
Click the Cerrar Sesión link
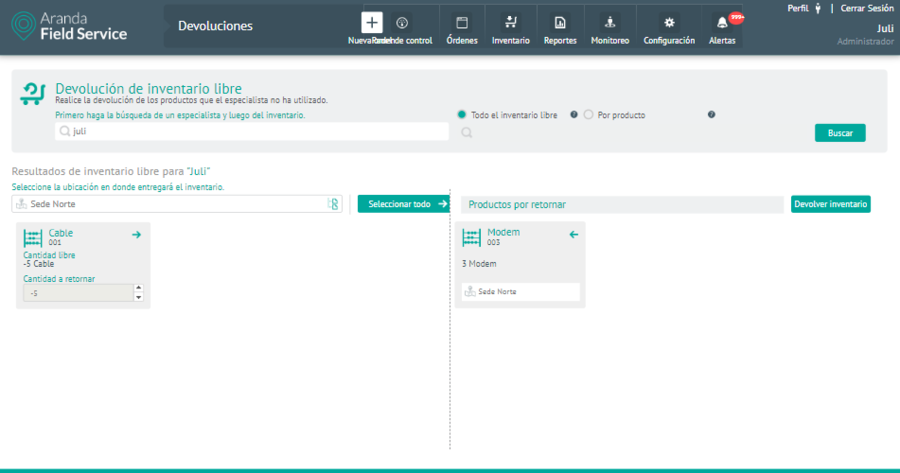867,8
